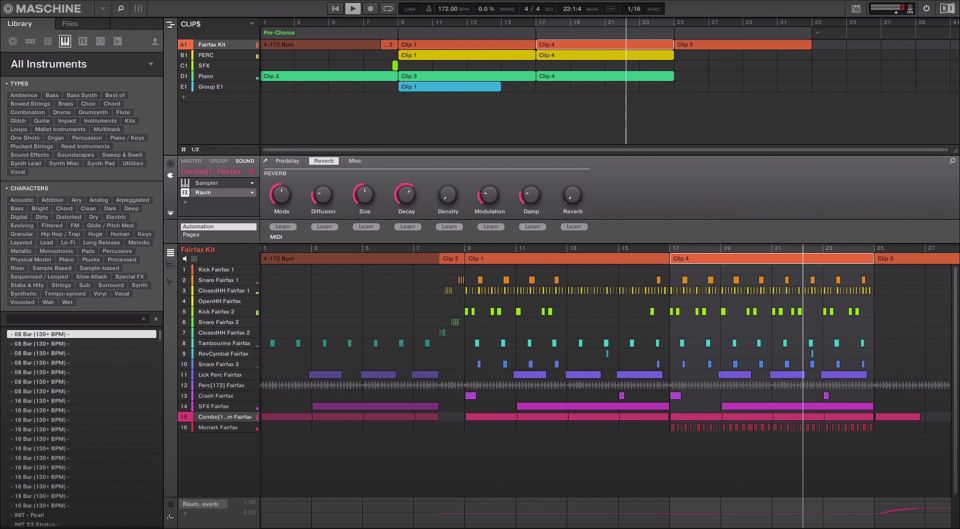Screen dimensions: 960x529
Task: Open the Misc parameter page tab
Action: tap(355, 161)
